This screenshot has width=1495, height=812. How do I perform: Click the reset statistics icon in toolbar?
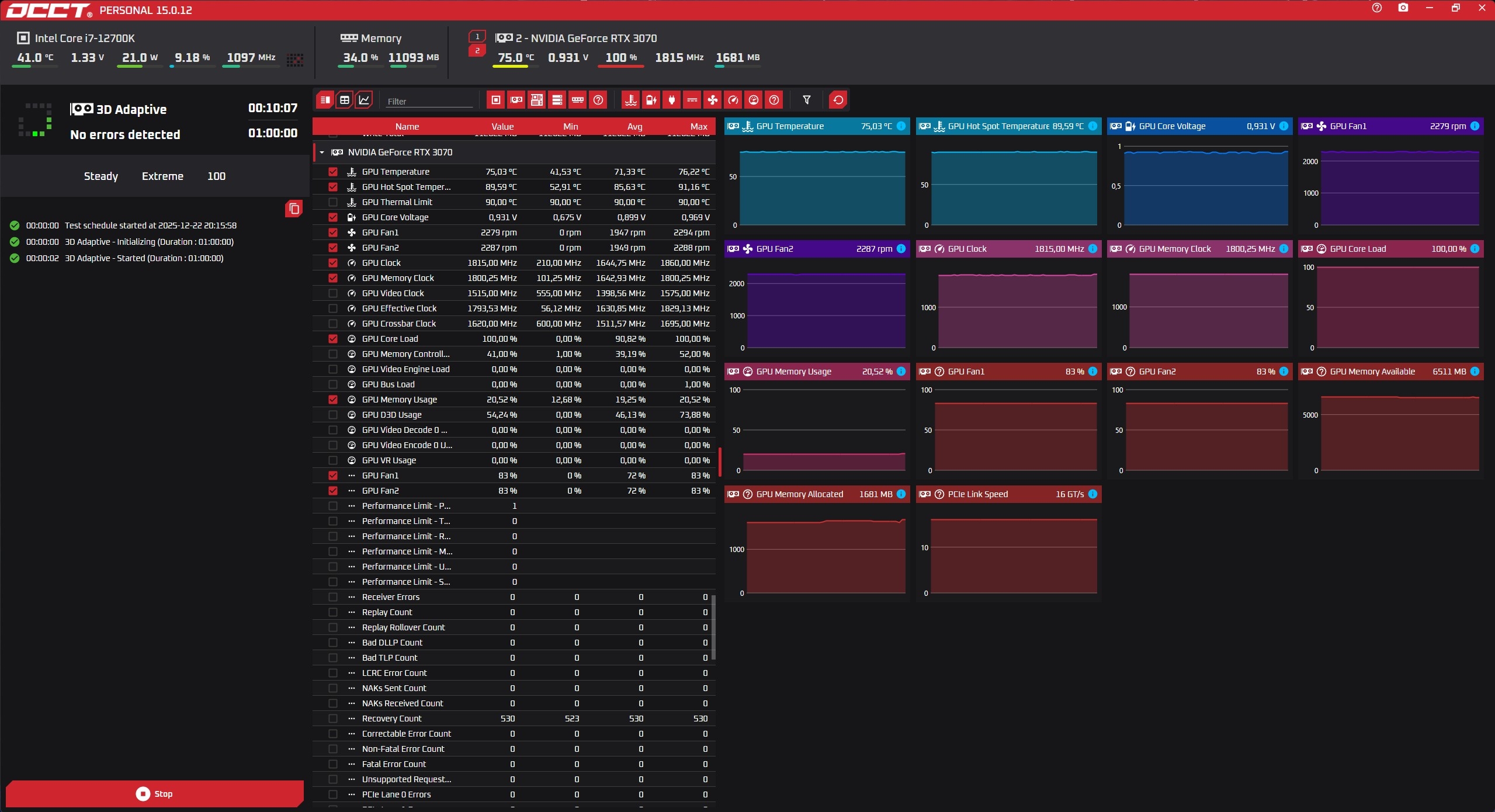[x=838, y=100]
